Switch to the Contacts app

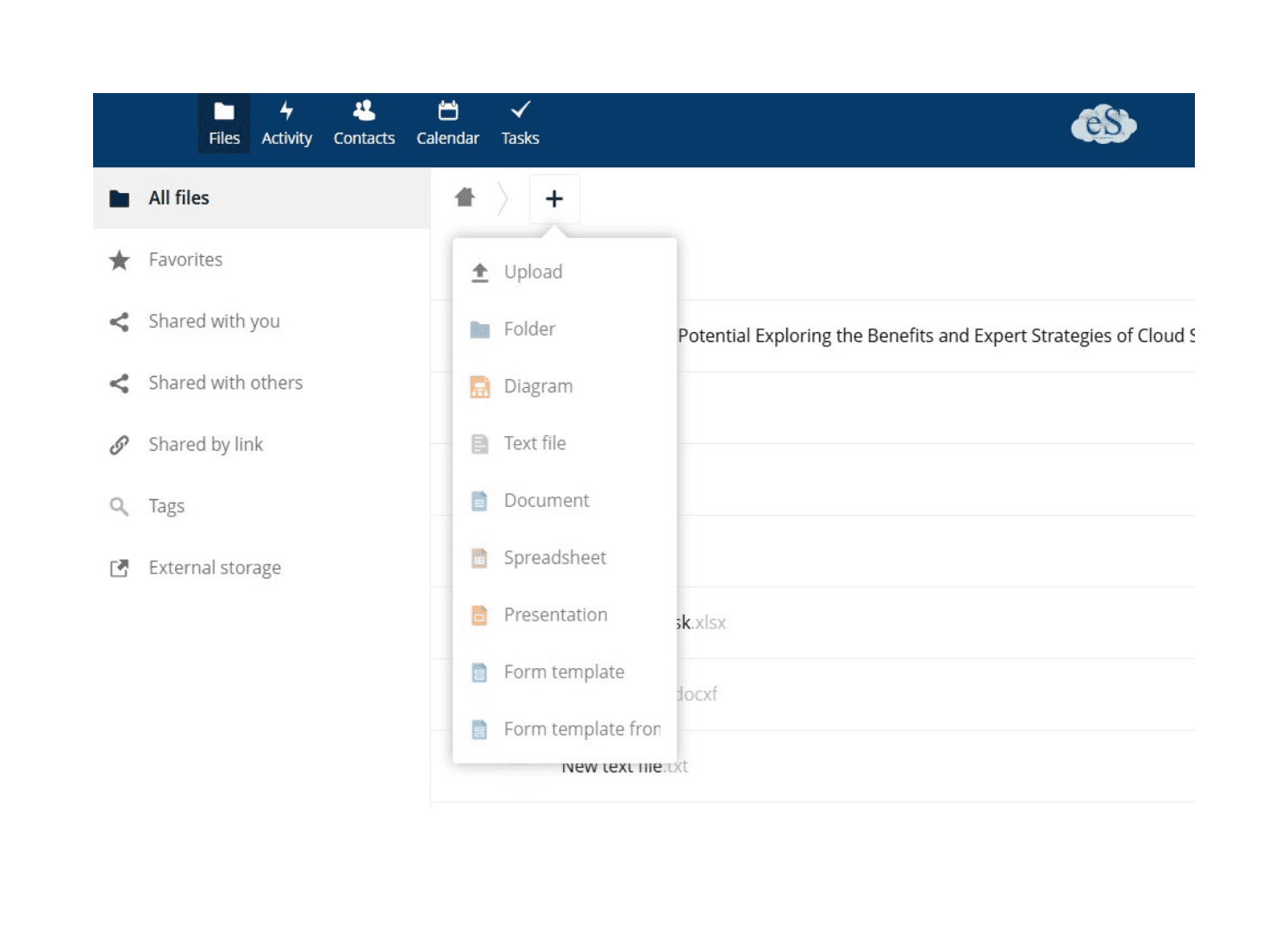363,122
